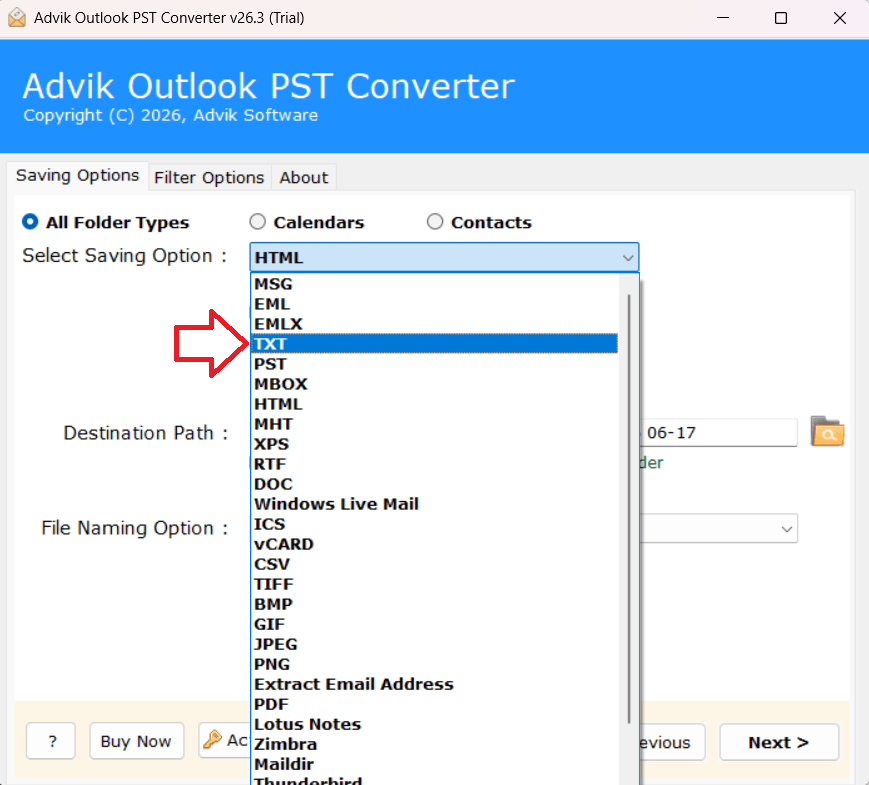This screenshot has height=785, width=869.
Task: Pick MHT in the dropdown list
Action: [435, 424]
